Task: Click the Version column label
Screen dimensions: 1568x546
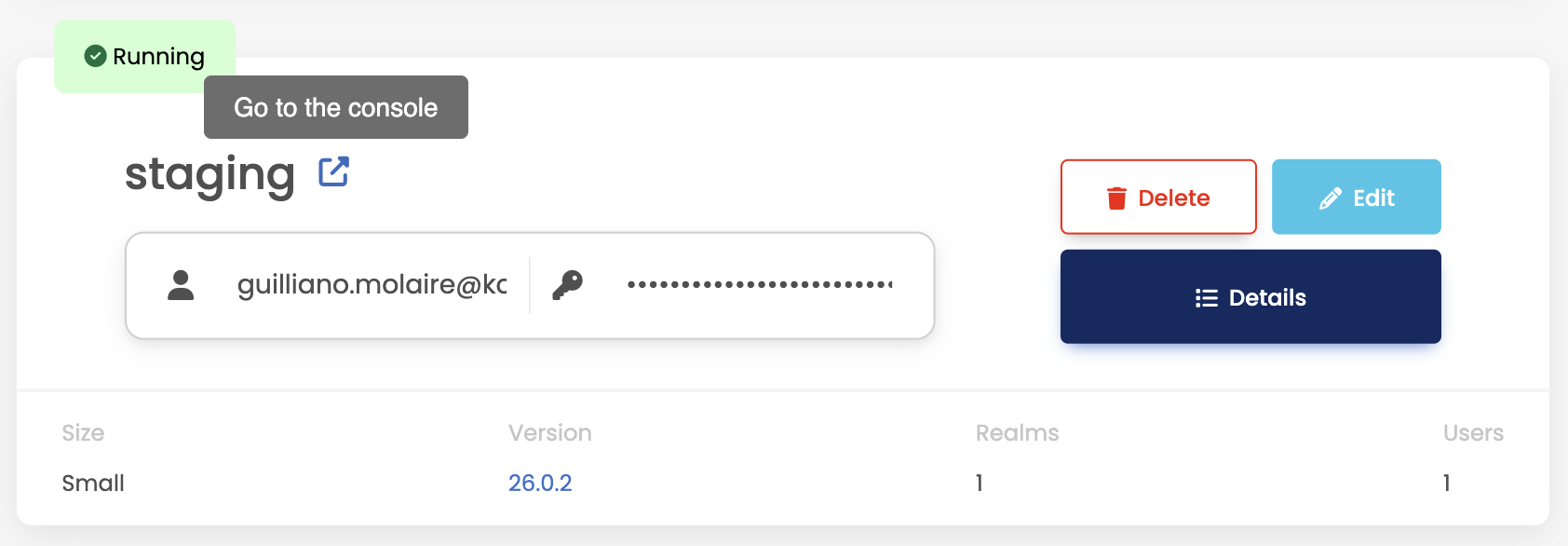Action: (x=549, y=432)
